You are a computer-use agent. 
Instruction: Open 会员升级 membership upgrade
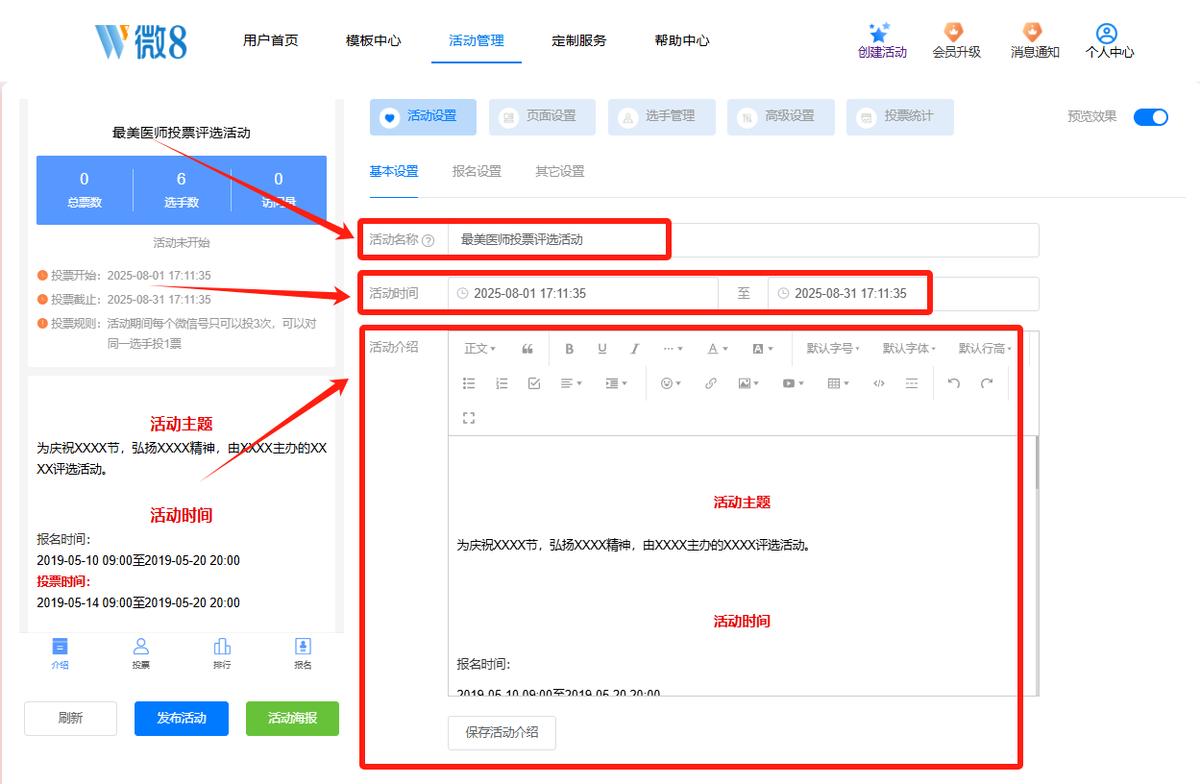956,41
